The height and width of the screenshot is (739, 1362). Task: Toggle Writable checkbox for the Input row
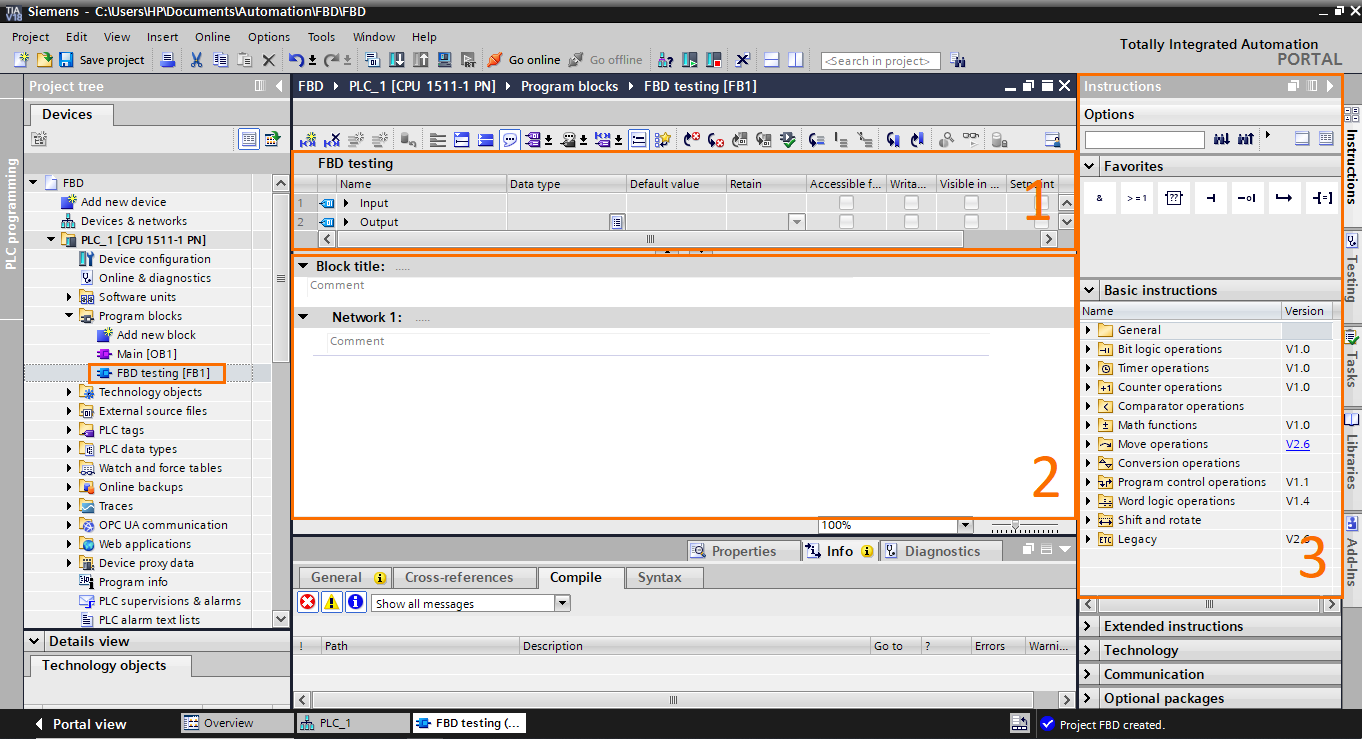pos(911,203)
